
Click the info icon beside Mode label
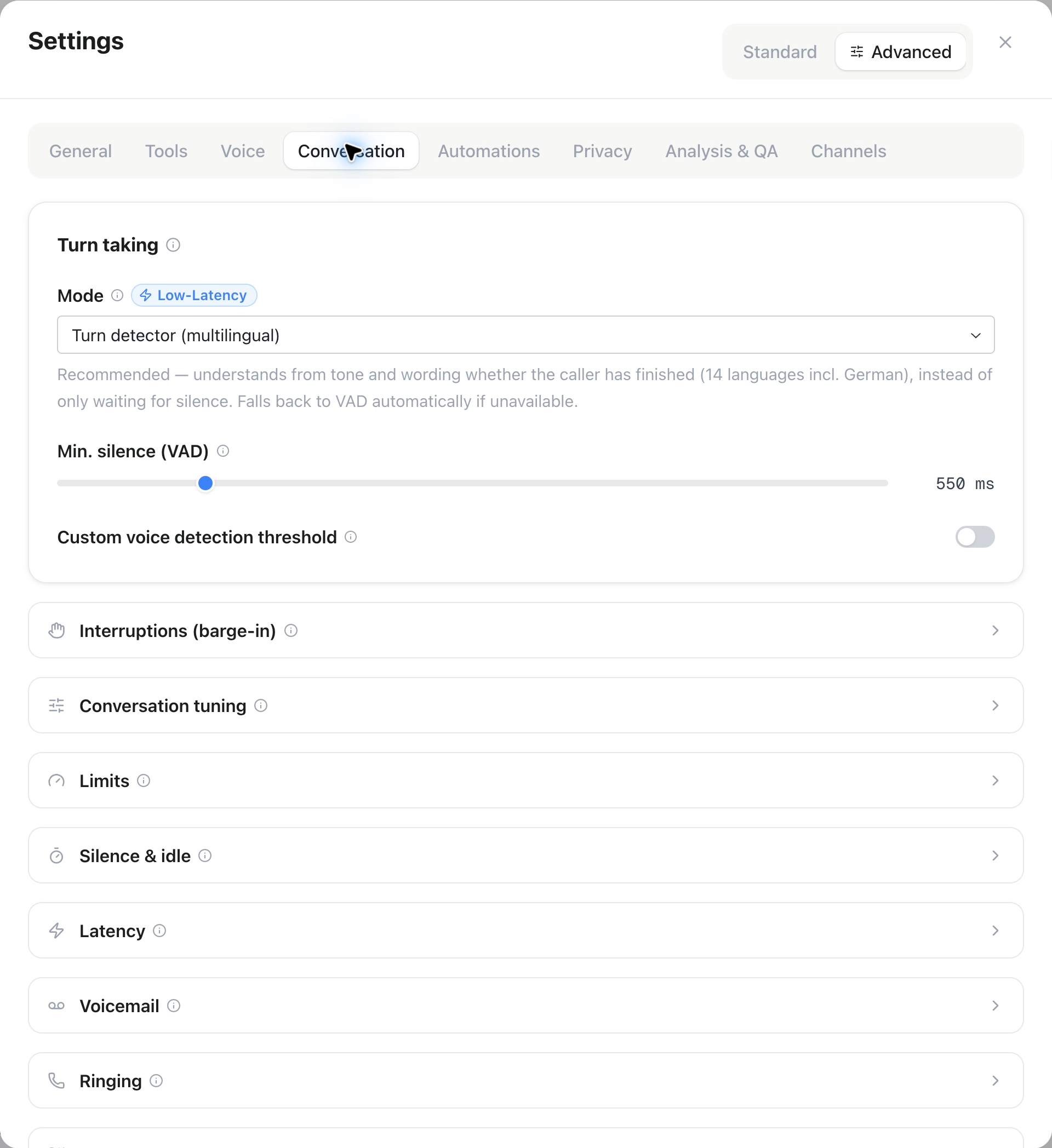point(117,295)
